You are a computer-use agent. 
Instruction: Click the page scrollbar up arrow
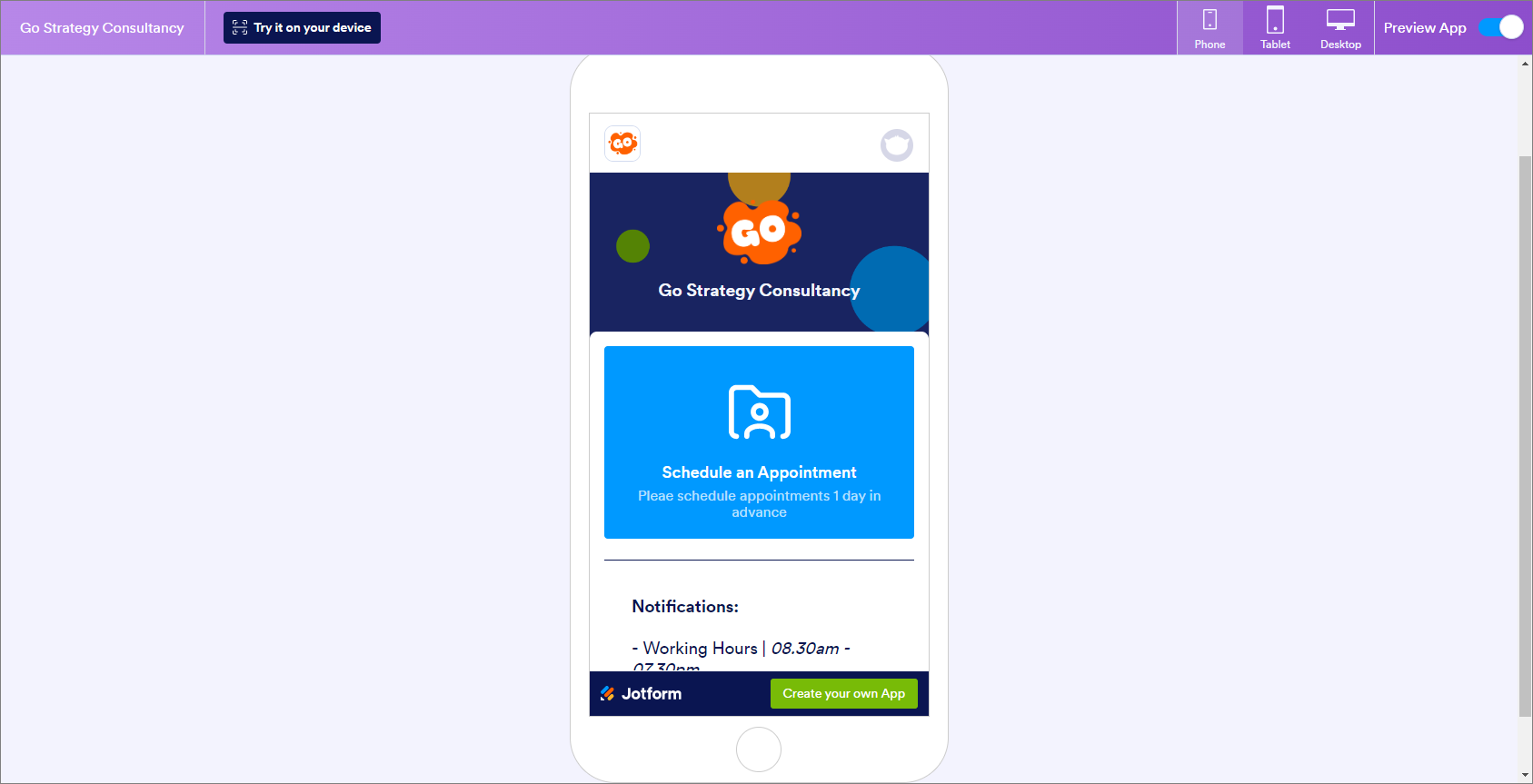pos(1525,63)
